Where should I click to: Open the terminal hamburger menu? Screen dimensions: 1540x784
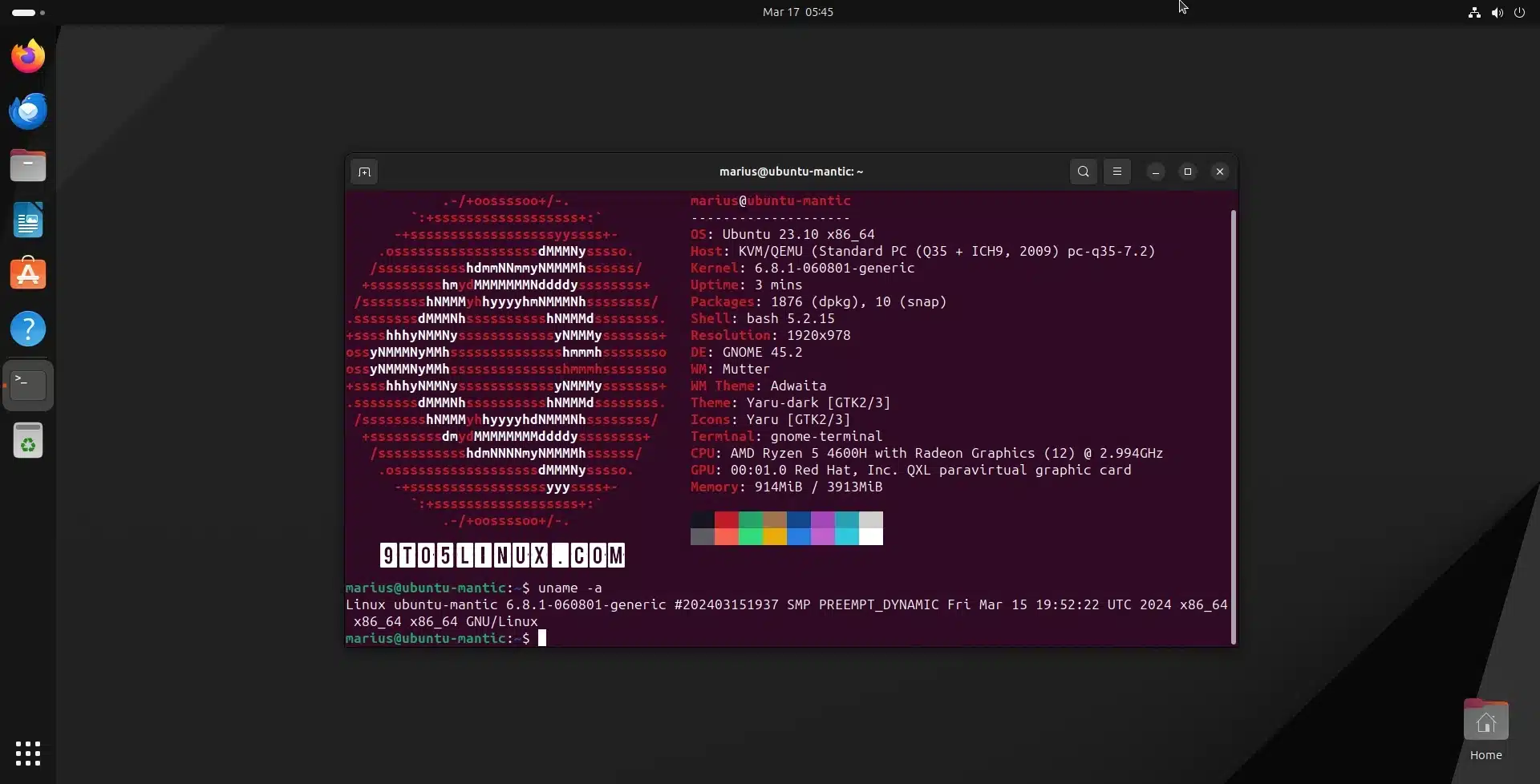point(1117,172)
